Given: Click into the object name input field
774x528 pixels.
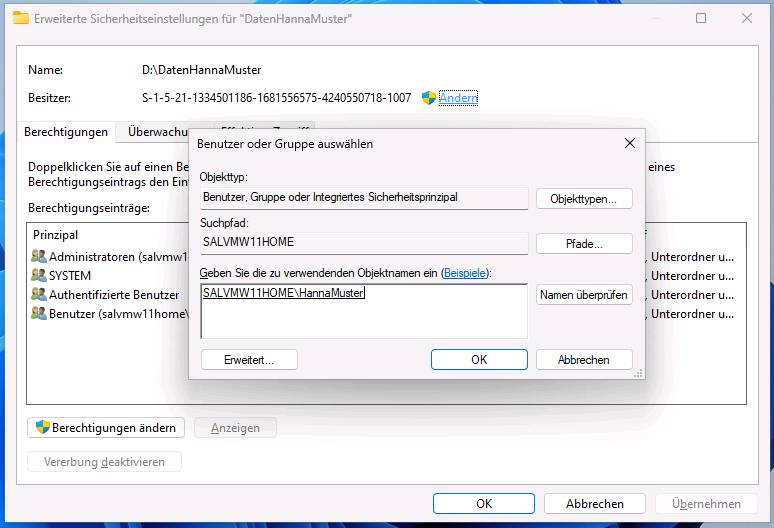Looking at the screenshot, I should click(x=364, y=311).
